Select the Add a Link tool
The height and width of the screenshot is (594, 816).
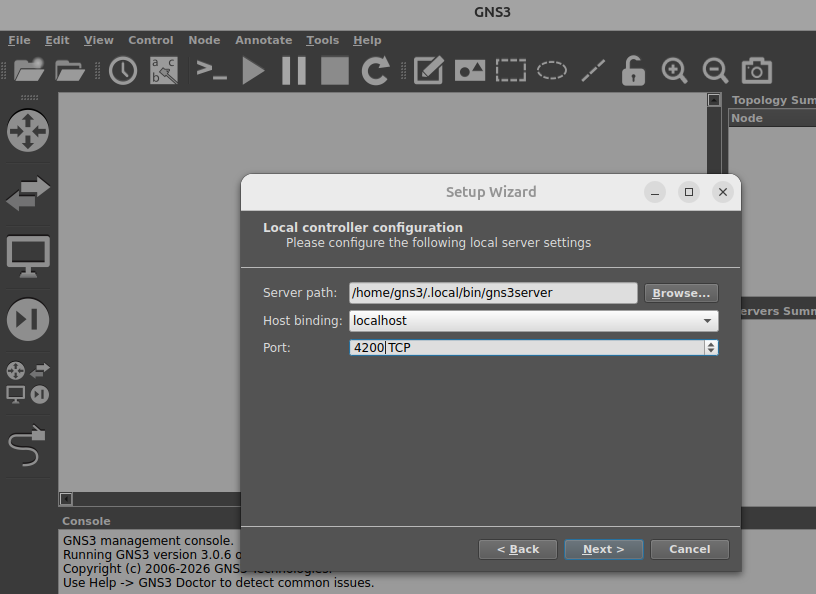28,447
